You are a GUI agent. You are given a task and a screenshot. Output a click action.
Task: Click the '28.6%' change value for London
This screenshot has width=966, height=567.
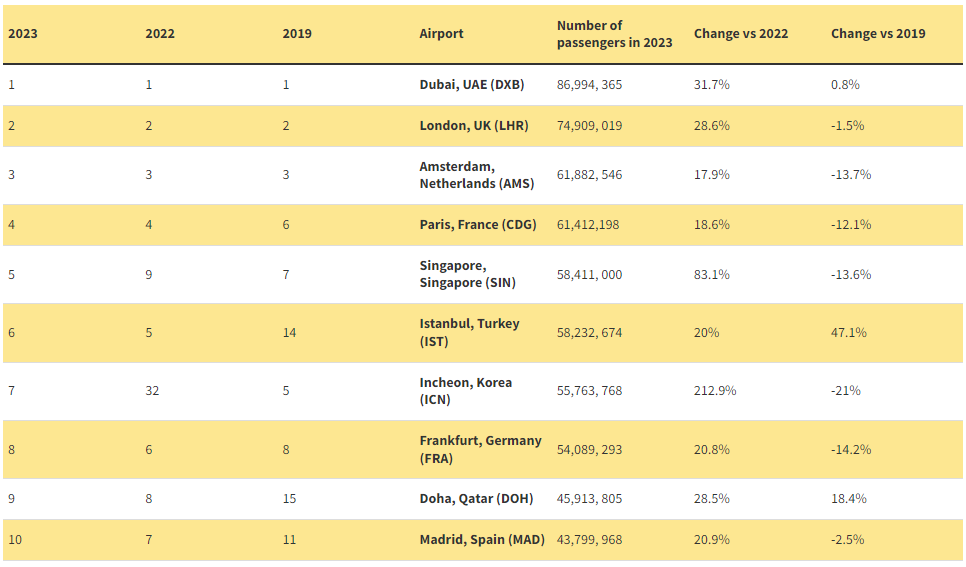(x=712, y=126)
